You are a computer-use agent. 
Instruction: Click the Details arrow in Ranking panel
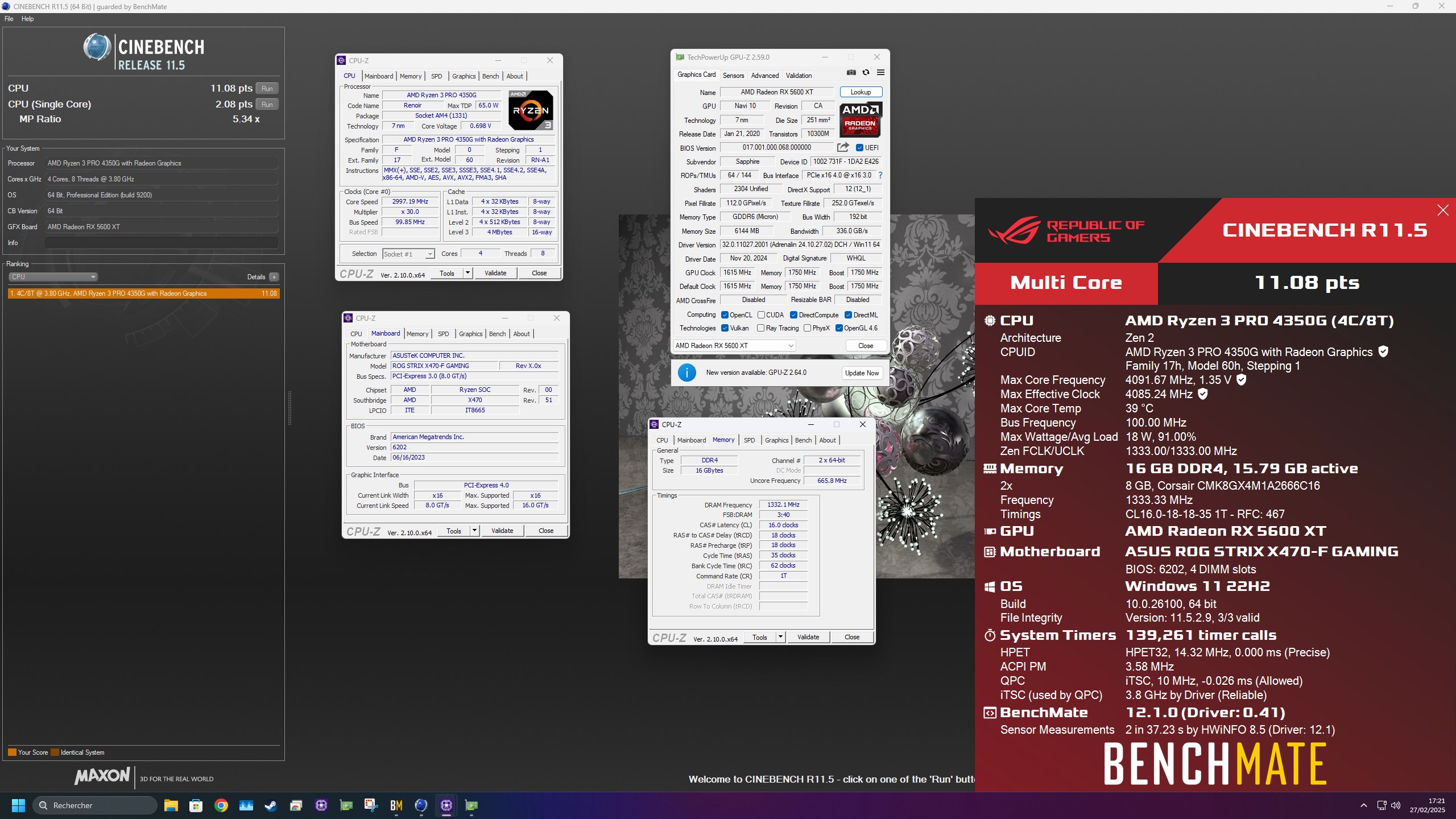[x=274, y=277]
